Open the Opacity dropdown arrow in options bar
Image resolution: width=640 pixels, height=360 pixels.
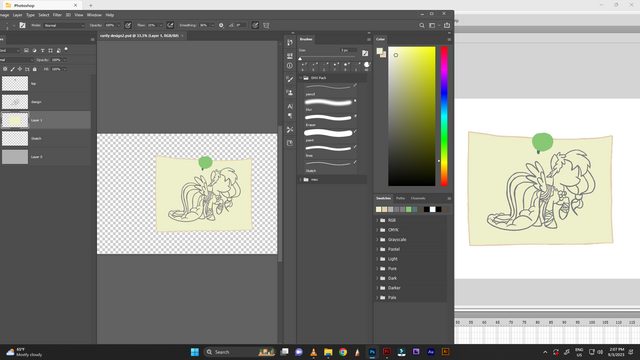(118, 25)
